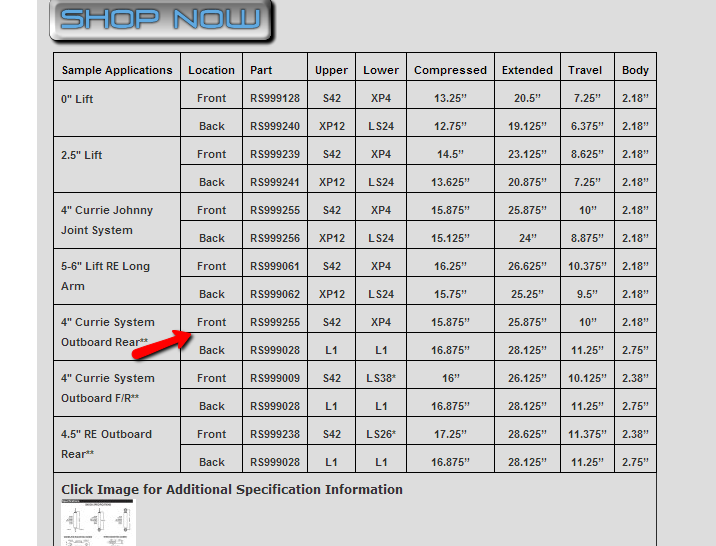Click the 16" compressed value
This screenshot has width=716, height=546.
[450, 378]
